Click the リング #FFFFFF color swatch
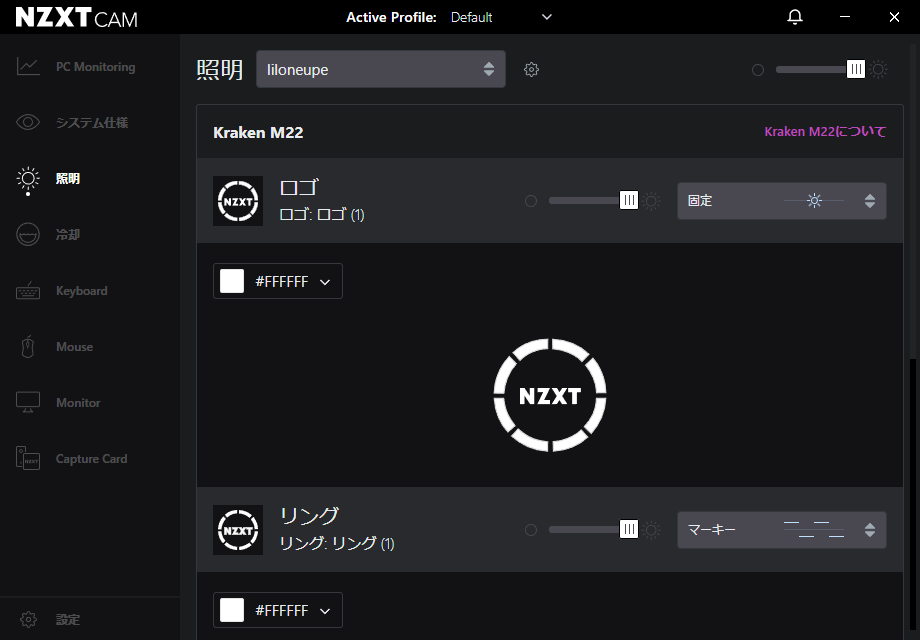920x640 pixels. [x=232, y=610]
